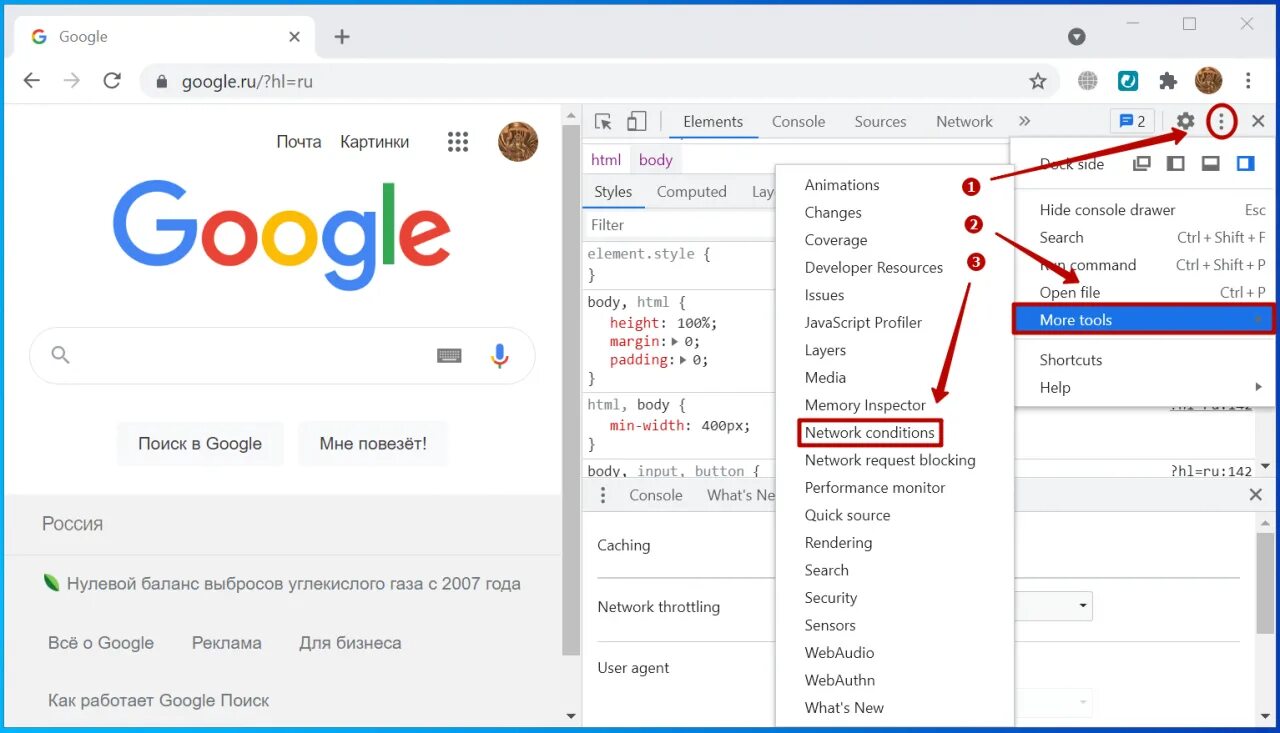Click the Chrome profile avatar in toolbar
1280x733 pixels.
click(x=1208, y=81)
